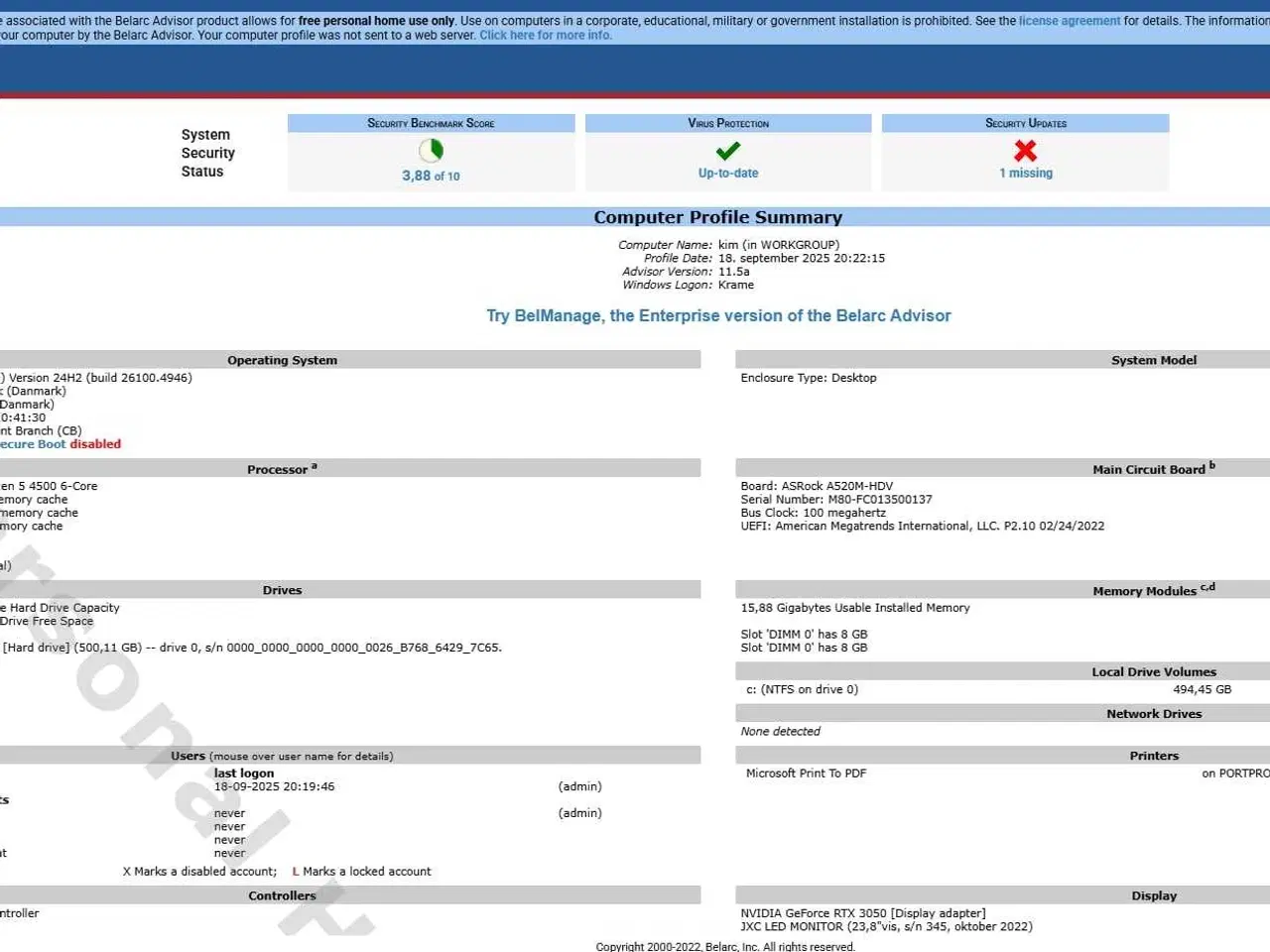Open the Try BelManage Enterprise version link
The width and height of the screenshot is (1270, 952).
pos(718,315)
